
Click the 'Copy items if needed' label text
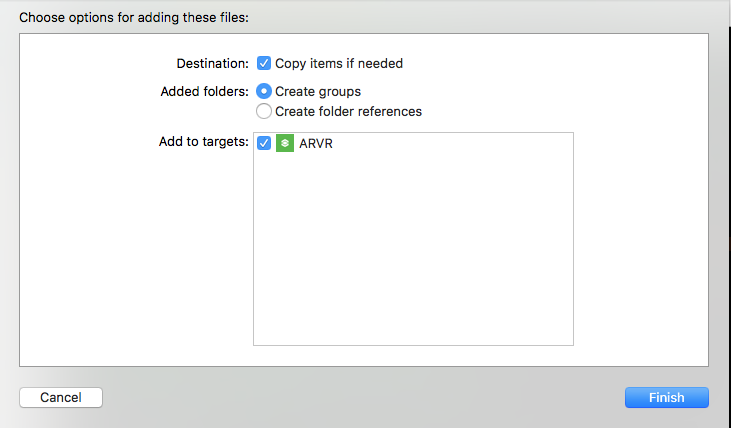click(339, 63)
